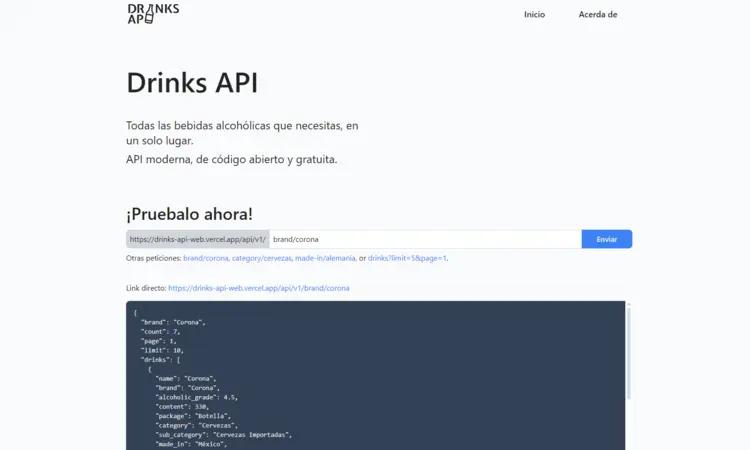The image size is (750, 450).
Task: Click the JSON response panel scrollbar
Action: coord(629,353)
